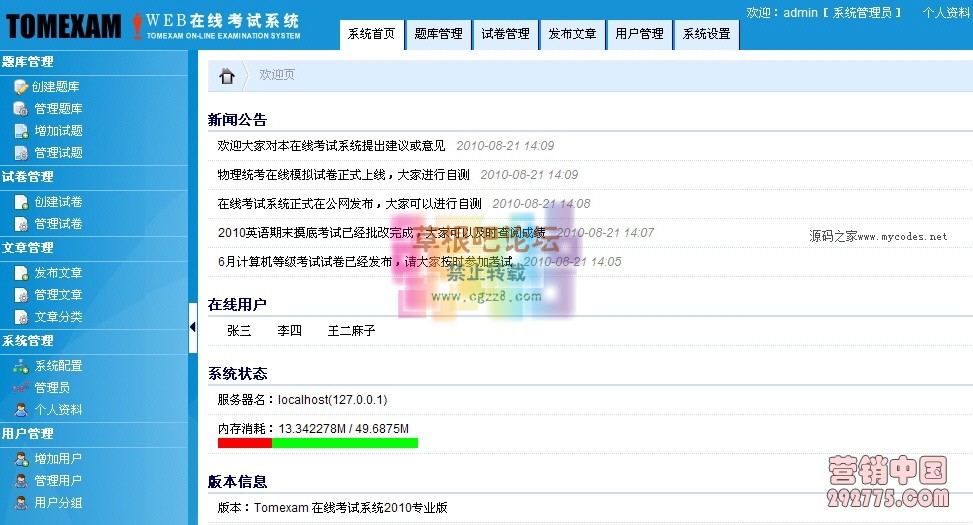
Task: Open 创建试卷 link in sidebar
Action: click(58, 202)
